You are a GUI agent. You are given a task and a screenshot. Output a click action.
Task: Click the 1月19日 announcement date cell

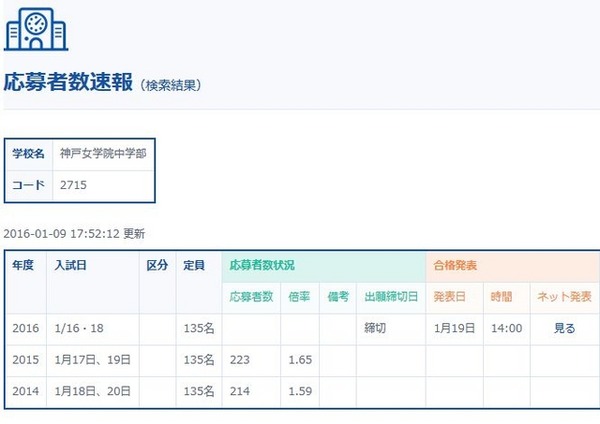point(455,328)
